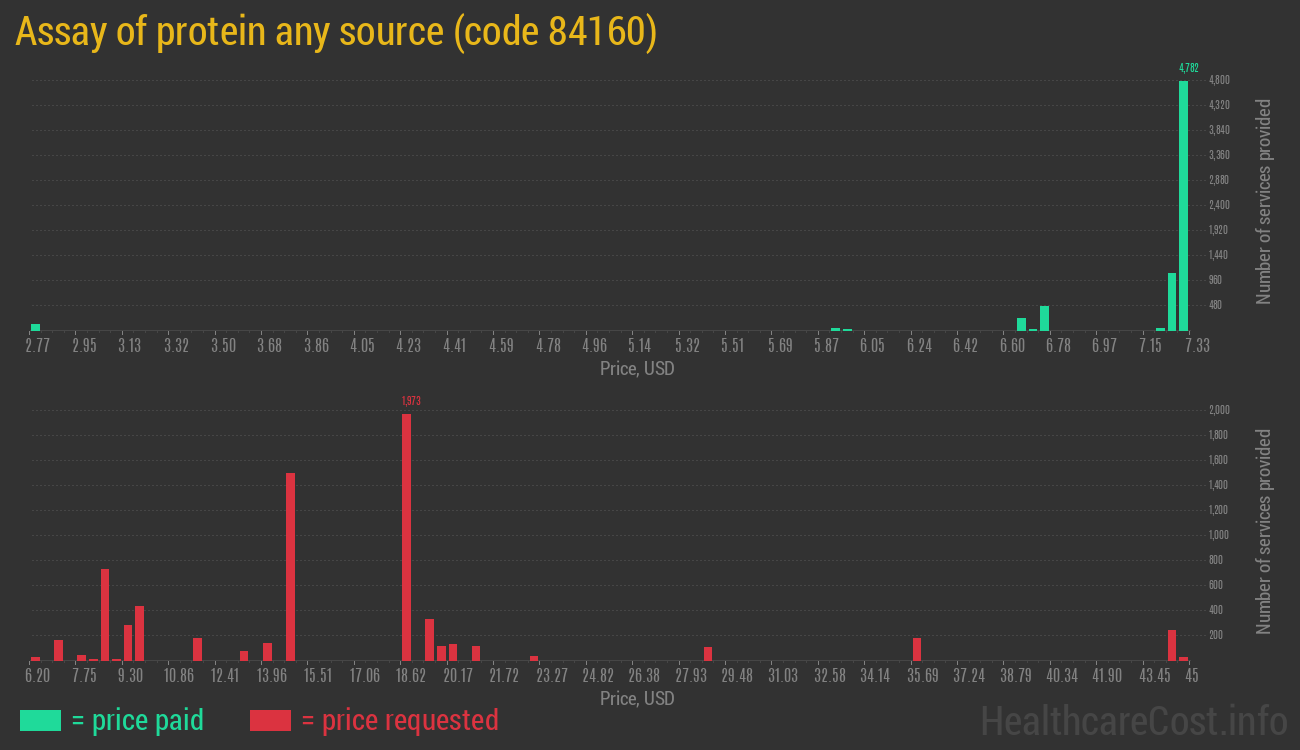Click the "Price, USD" label under the top chart
Image resolution: width=1300 pixels, height=750 pixels.
point(637,369)
